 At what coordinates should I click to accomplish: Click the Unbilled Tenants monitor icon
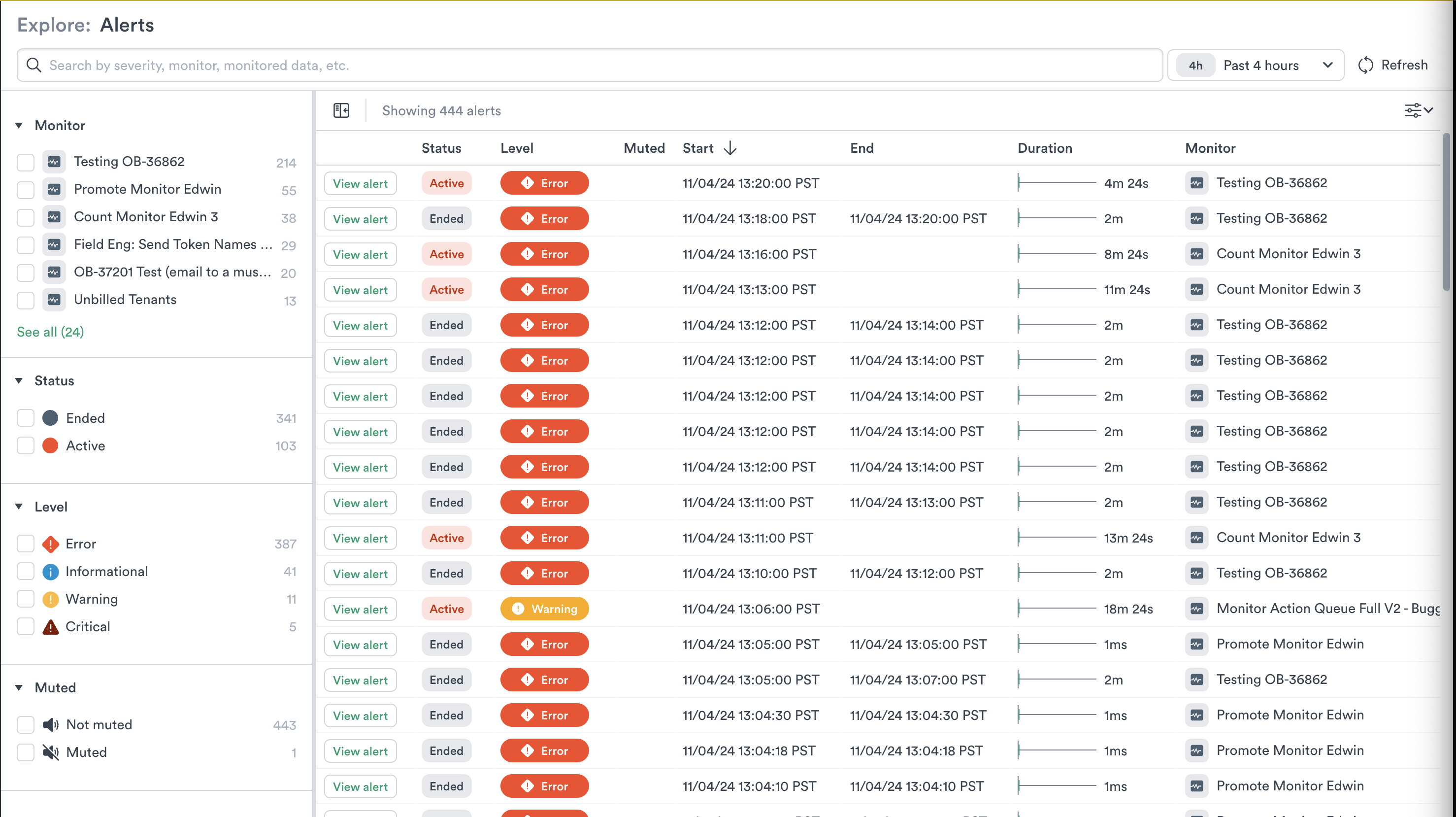(54, 300)
